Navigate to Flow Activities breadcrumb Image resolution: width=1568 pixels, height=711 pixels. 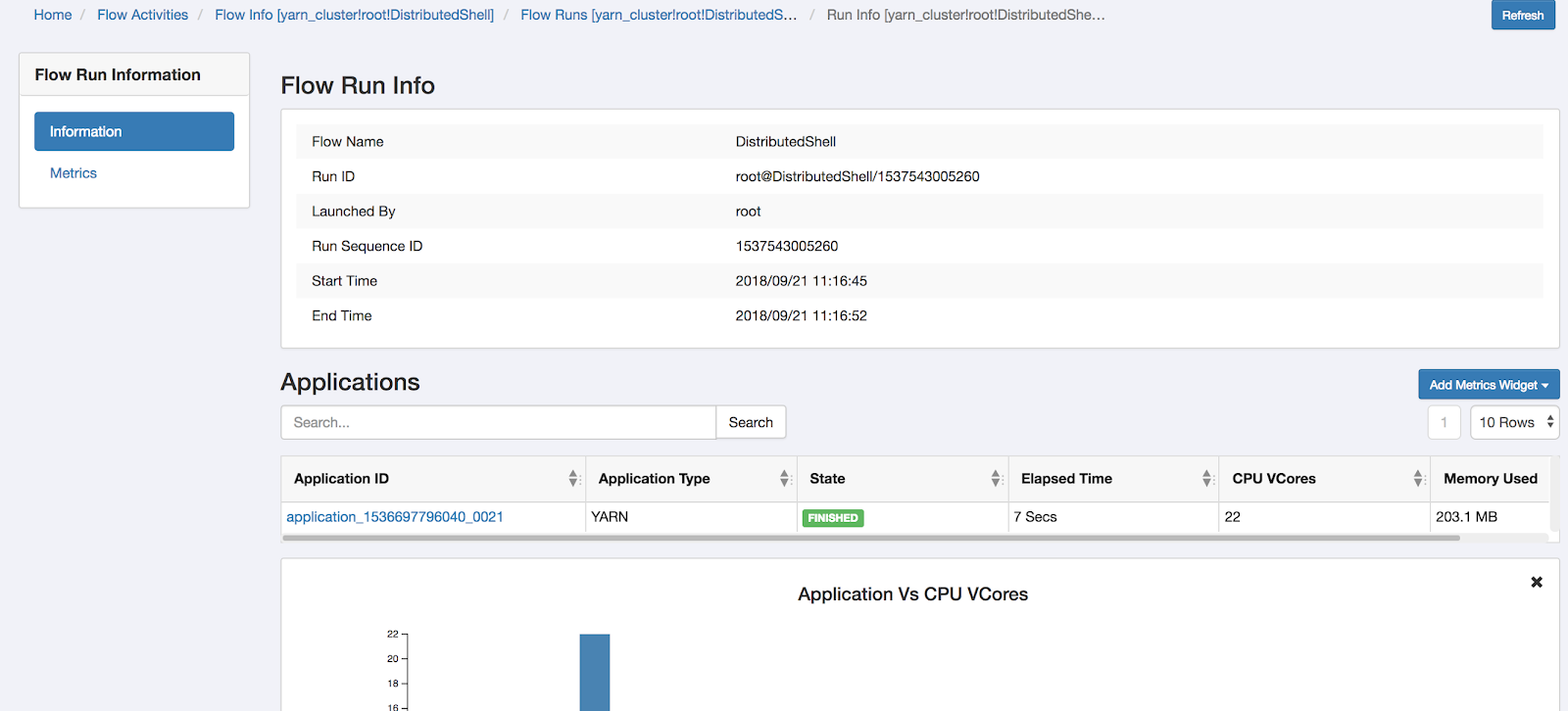coord(142,15)
